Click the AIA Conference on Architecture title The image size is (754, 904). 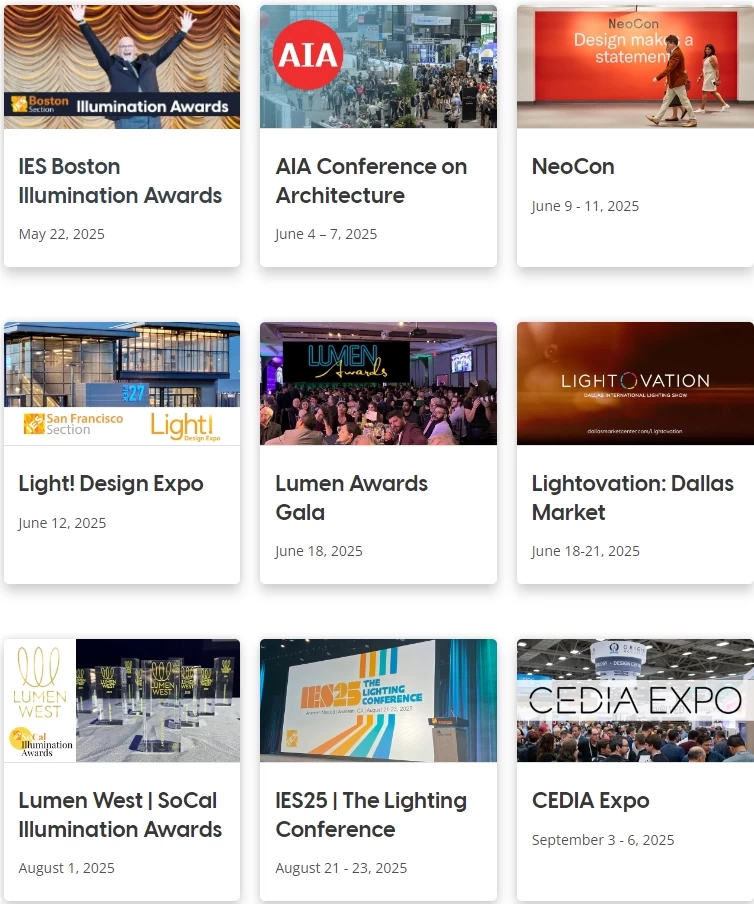pos(371,181)
